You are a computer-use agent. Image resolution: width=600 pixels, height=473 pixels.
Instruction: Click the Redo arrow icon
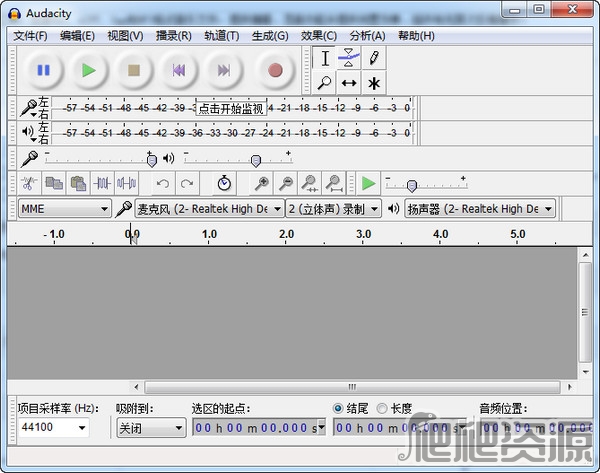(187, 184)
